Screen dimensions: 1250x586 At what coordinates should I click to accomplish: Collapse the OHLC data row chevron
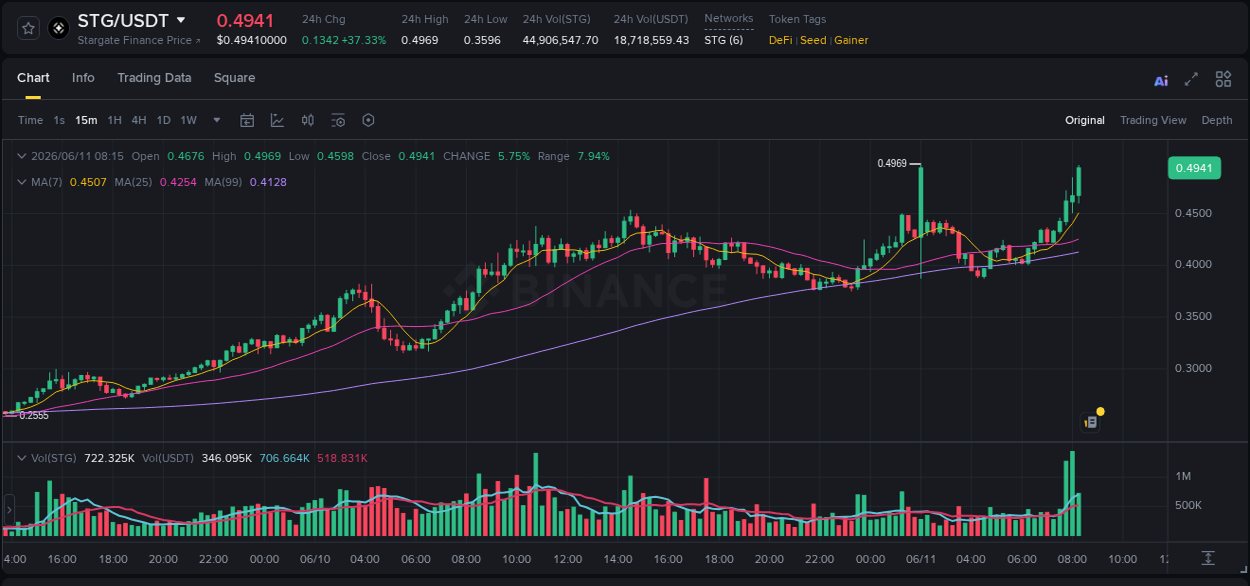(22, 156)
